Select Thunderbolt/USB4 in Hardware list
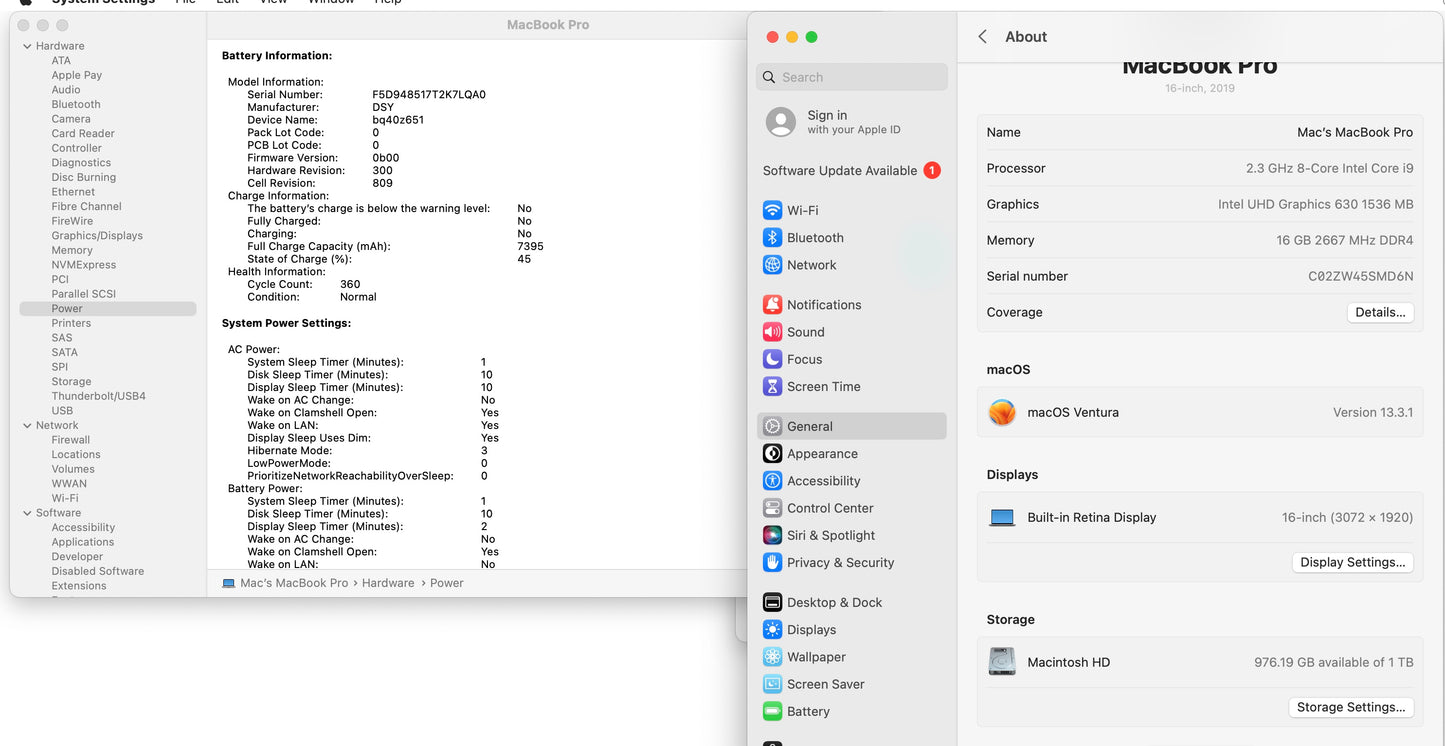 click(98, 396)
